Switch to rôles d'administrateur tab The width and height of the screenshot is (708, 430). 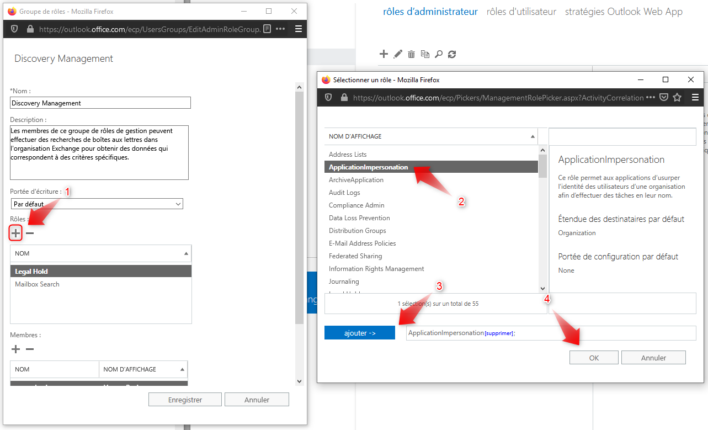coord(430,12)
